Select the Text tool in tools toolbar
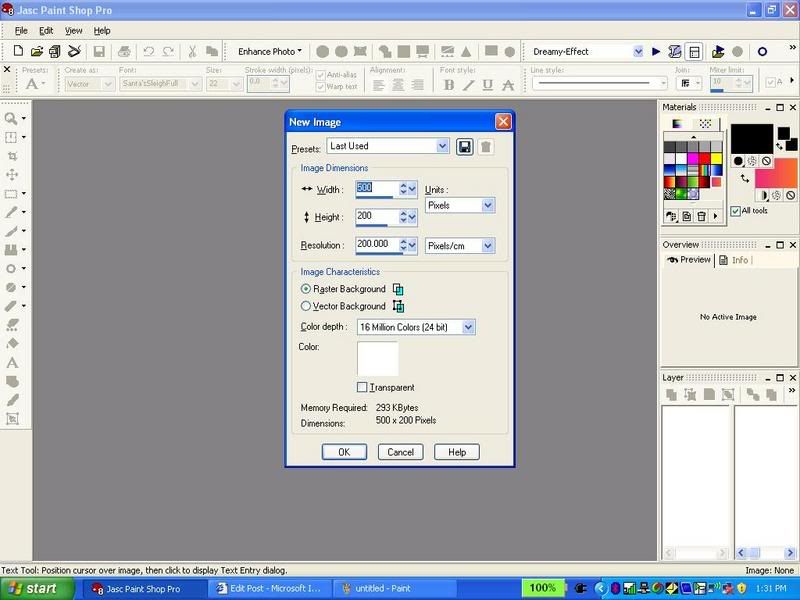Viewport: 800px width, 600px height. [x=12, y=363]
